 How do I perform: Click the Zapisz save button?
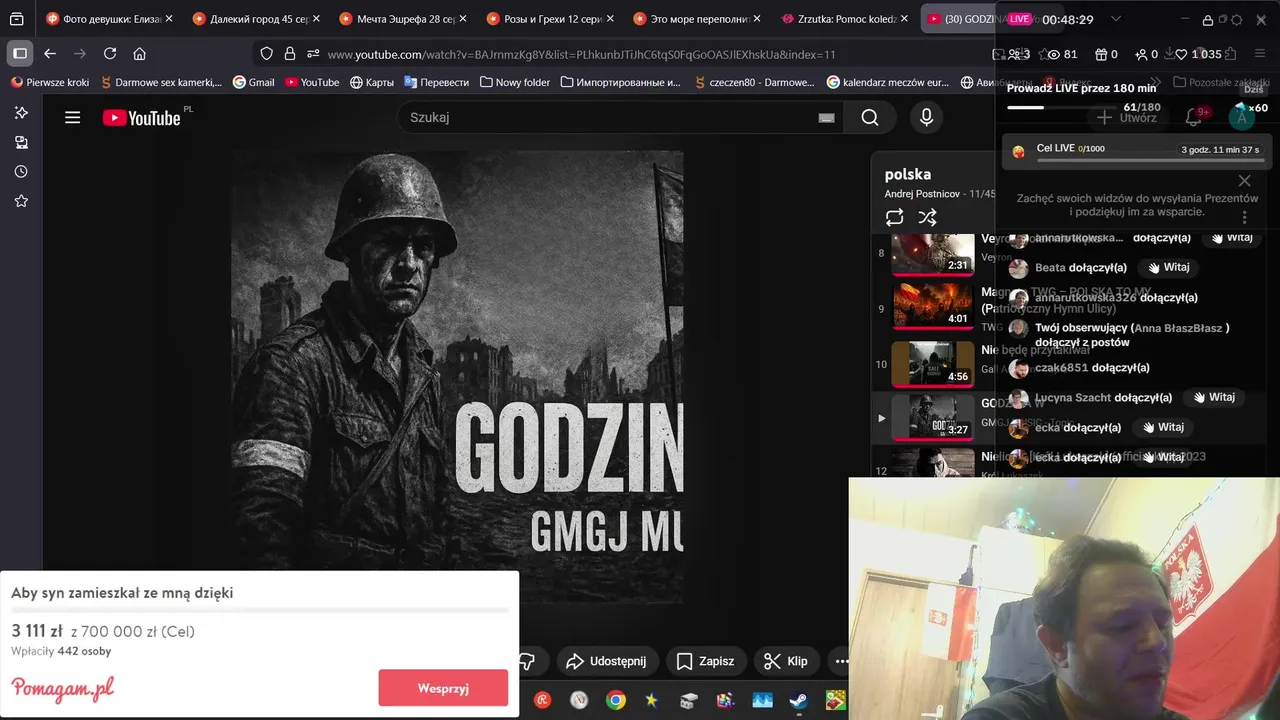(706, 661)
